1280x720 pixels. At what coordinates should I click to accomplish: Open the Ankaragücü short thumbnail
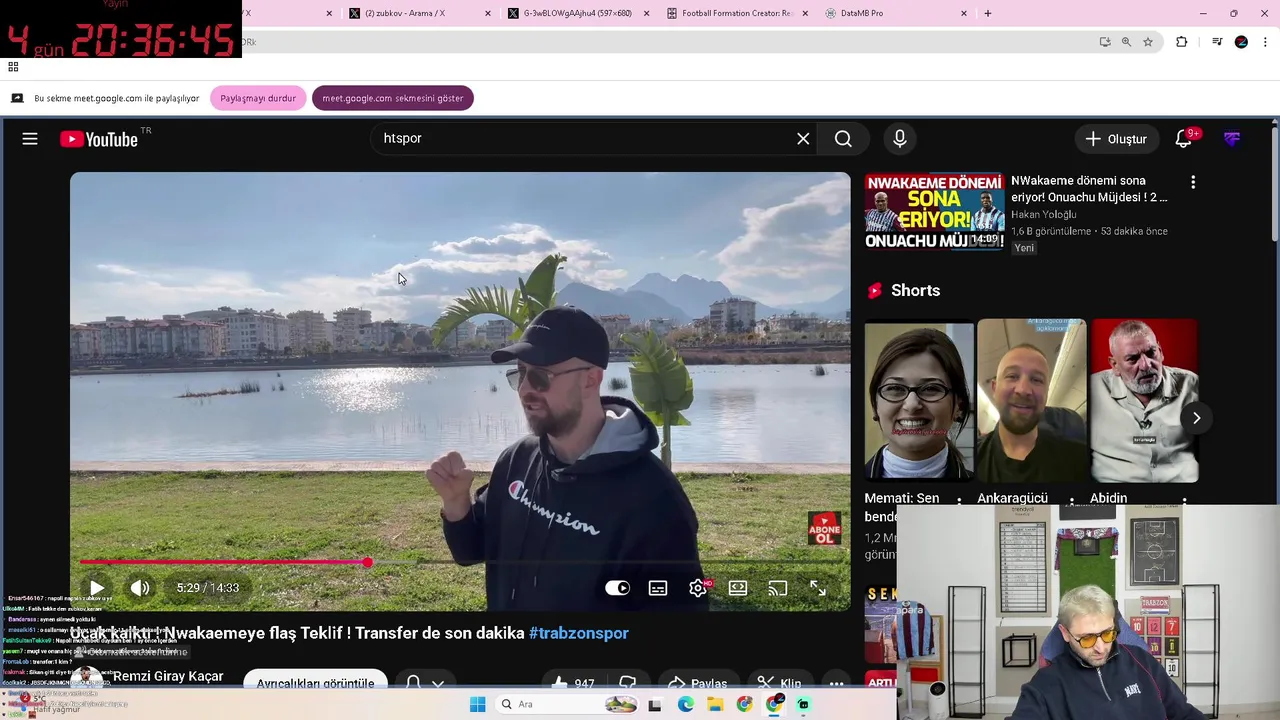point(1031,400)
